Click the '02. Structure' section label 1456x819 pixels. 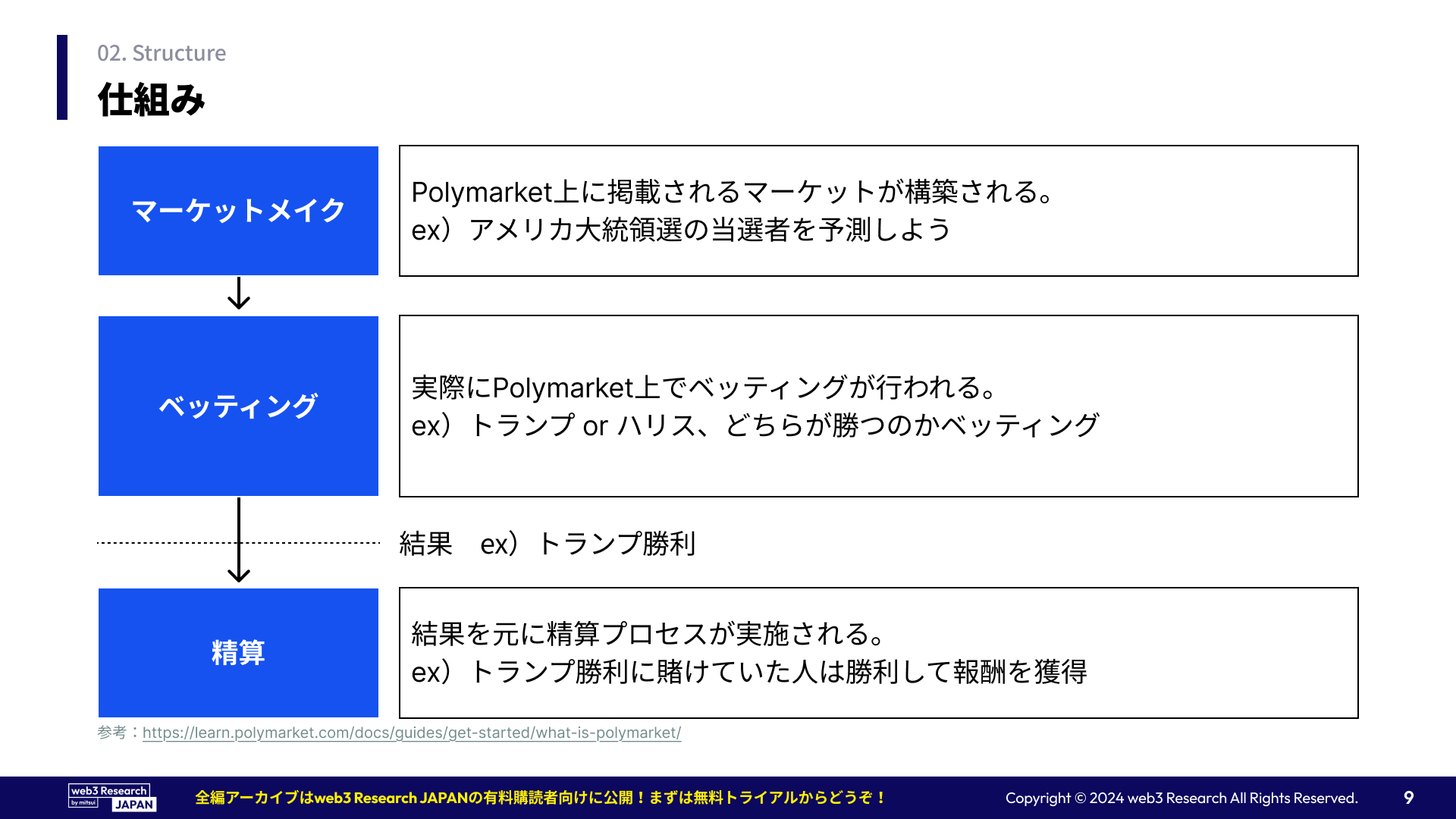[x=162, y=53]
